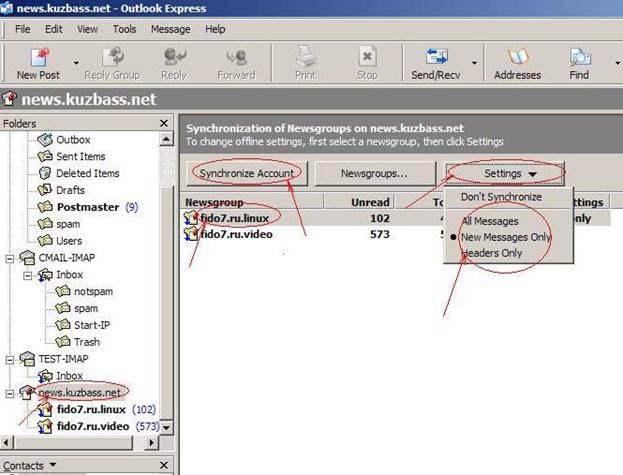Close the Folders pane

(x=164, y=124)
